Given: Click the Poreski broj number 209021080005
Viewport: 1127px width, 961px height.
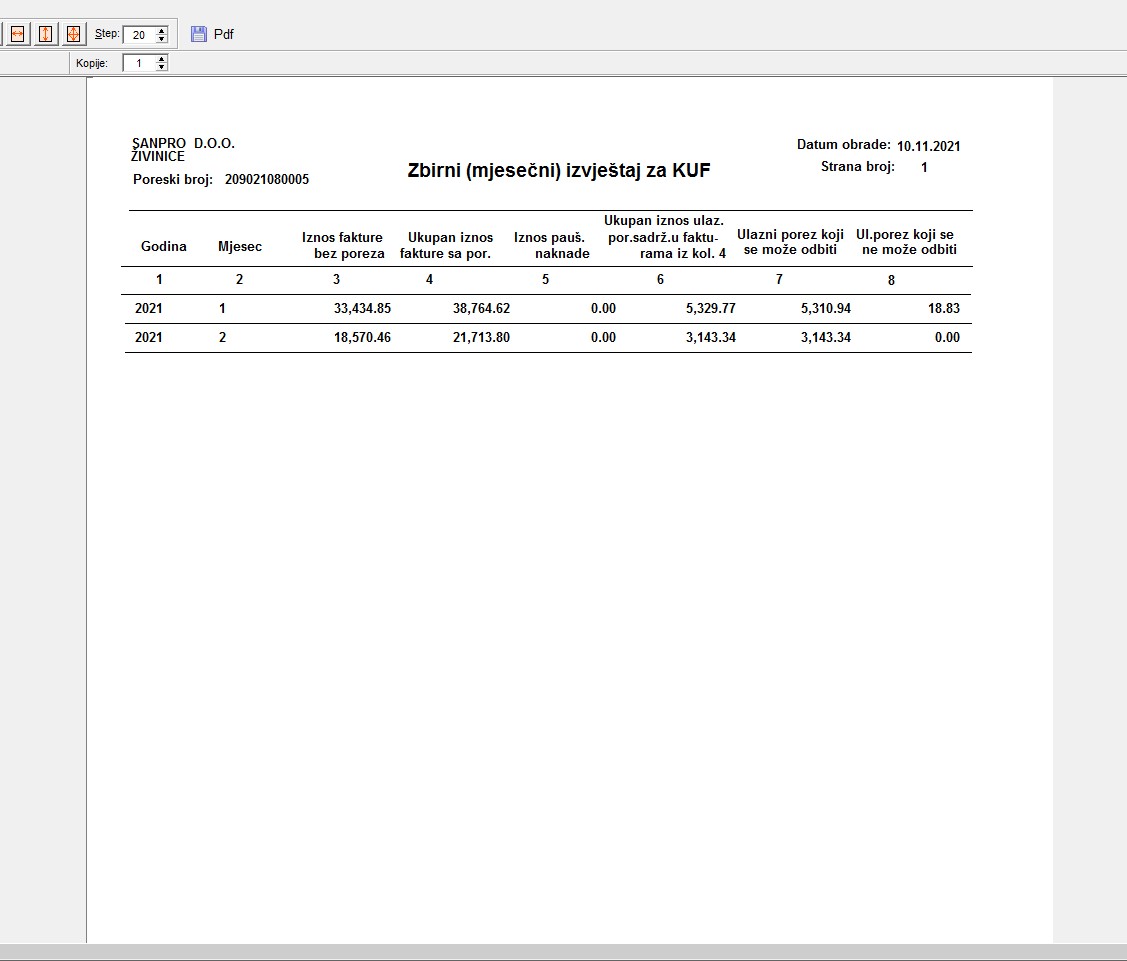Looking at the screenshot, I should [x=267, y=180].
